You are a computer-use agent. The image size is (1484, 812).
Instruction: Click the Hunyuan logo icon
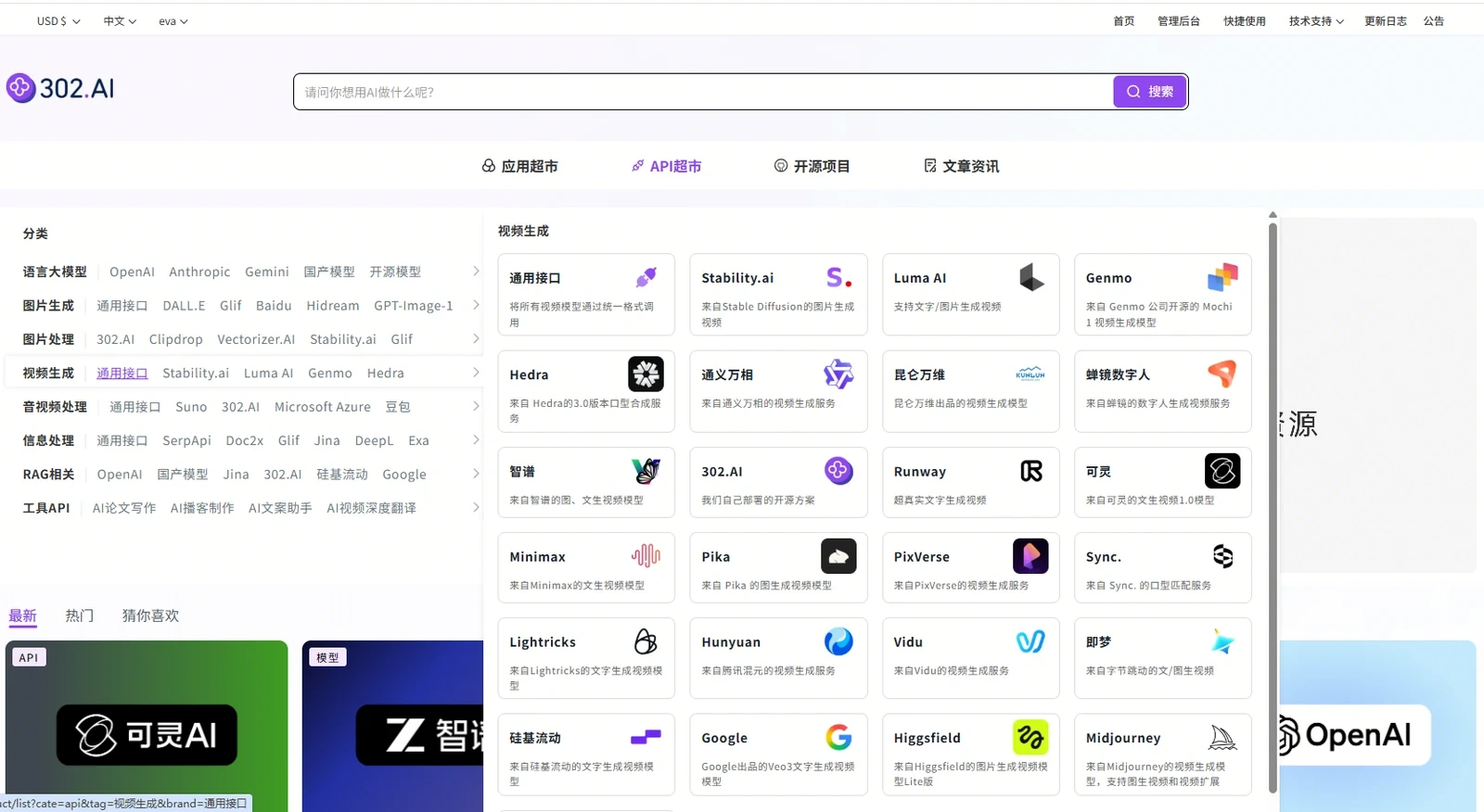point(838,641)
